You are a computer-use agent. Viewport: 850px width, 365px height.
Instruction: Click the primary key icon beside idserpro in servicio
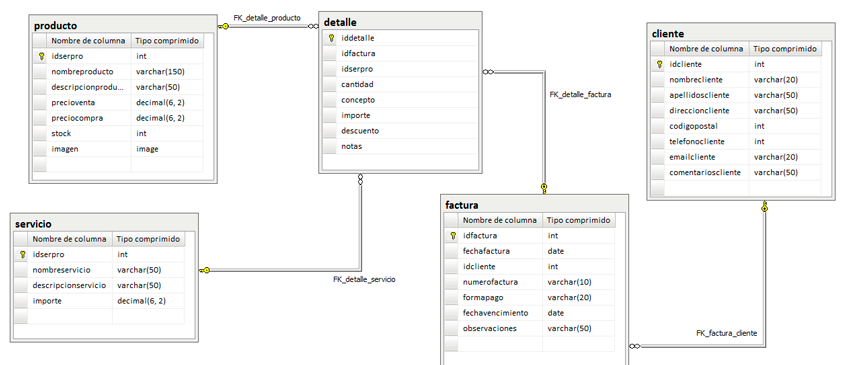coord(22,254)
